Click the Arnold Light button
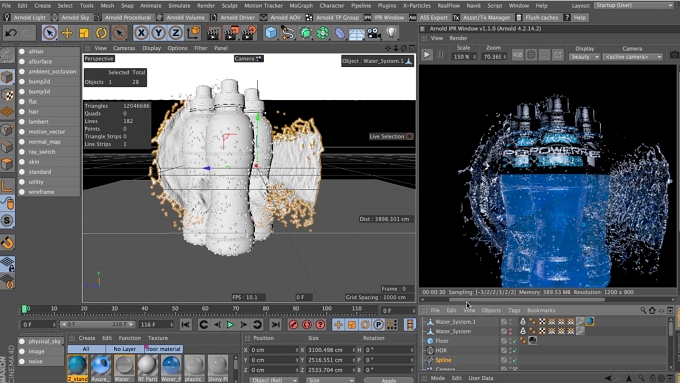The image size is (680, 383). point(25,18)
